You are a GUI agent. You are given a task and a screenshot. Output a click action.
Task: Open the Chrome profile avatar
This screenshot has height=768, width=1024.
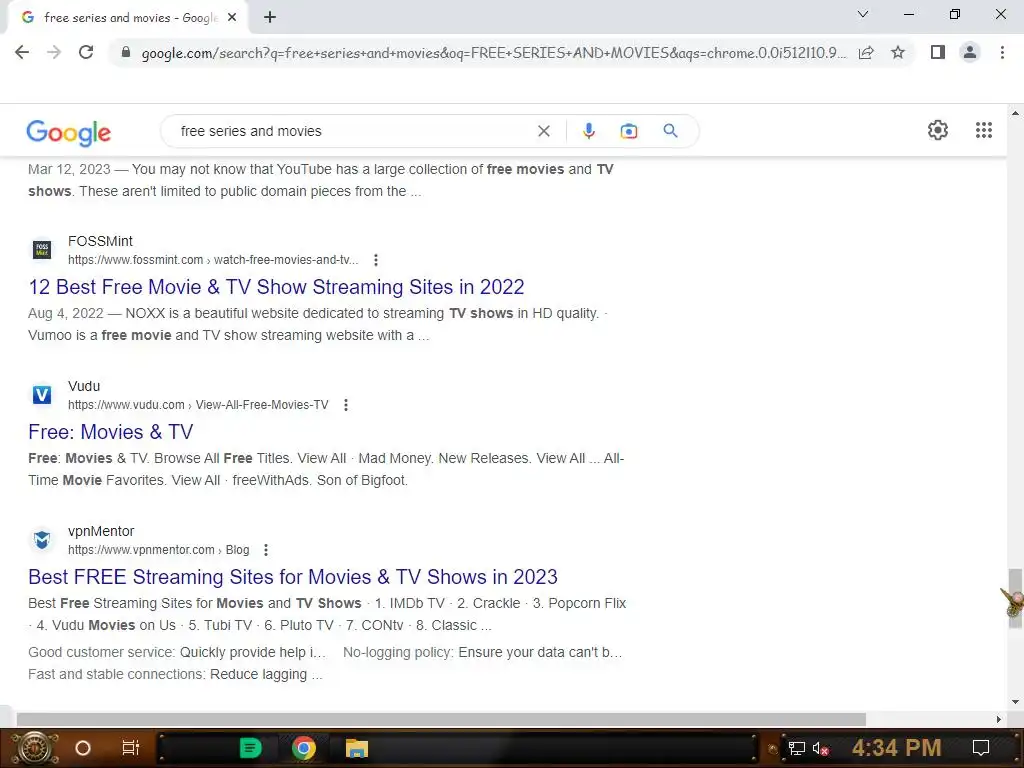pyautogui.click(x=970, y=52)
